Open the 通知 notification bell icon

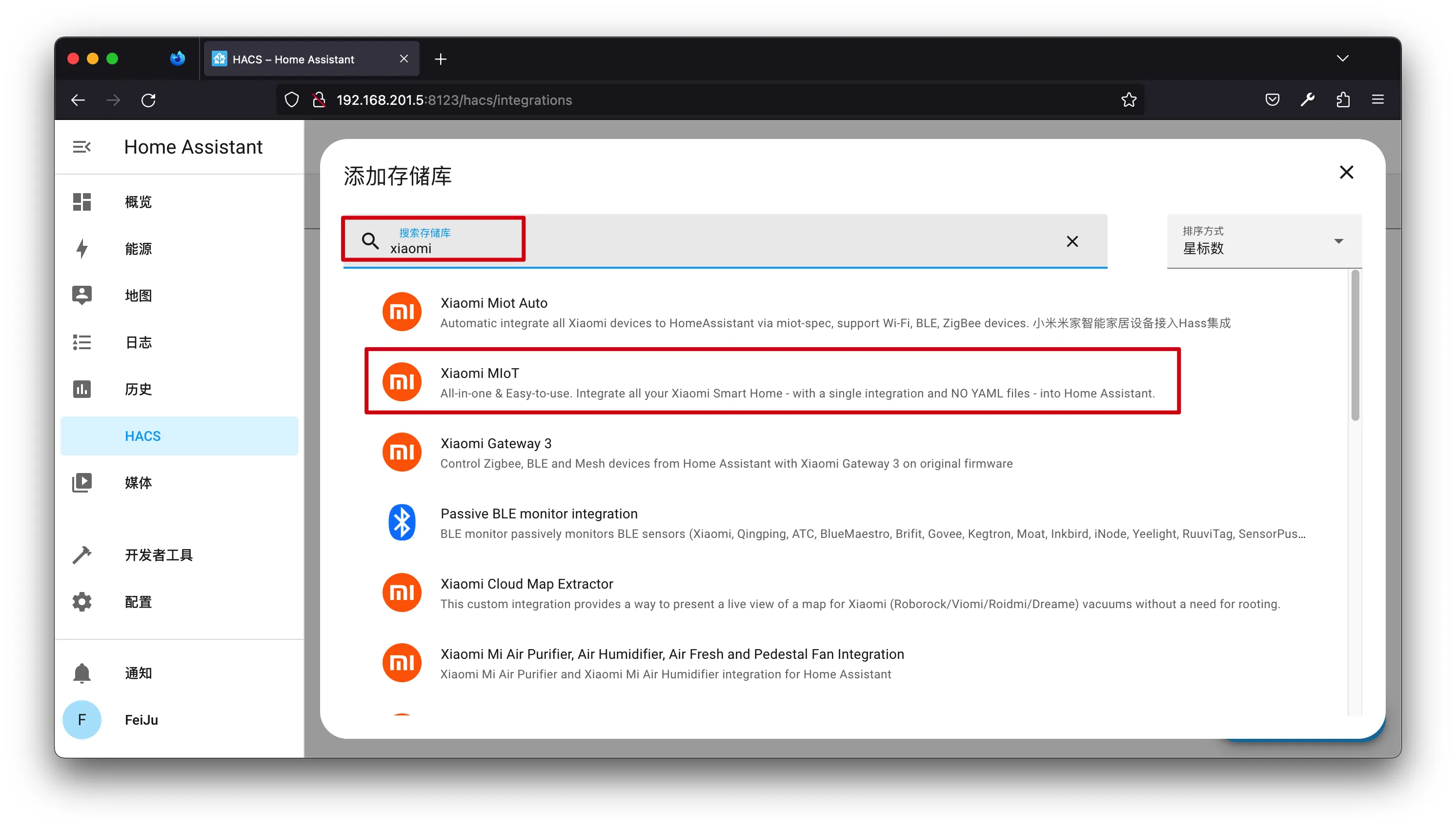coord(81,672)
